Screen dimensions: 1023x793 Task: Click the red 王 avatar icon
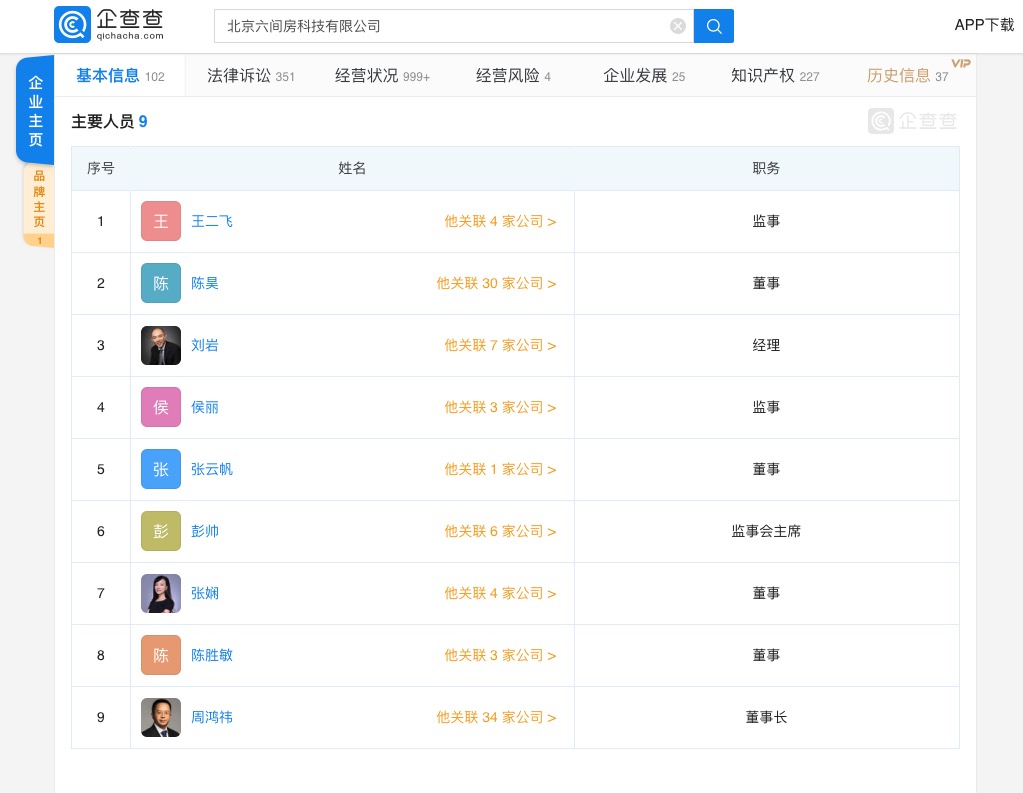click(161, 221)
